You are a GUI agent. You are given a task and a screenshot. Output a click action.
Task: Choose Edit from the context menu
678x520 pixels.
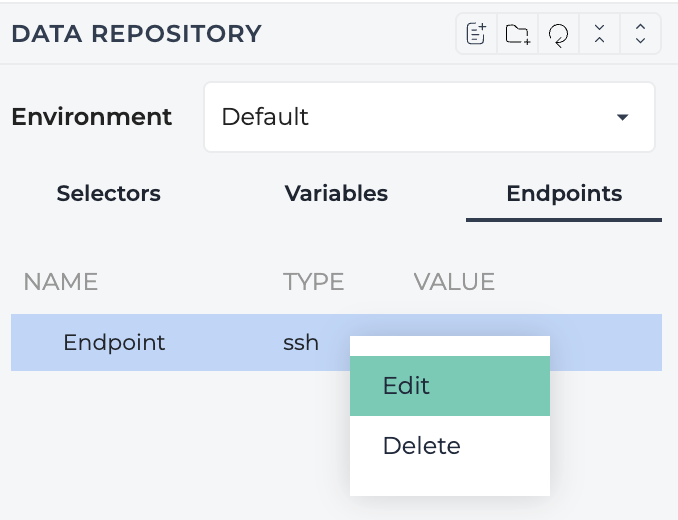(x=450, y=386)
